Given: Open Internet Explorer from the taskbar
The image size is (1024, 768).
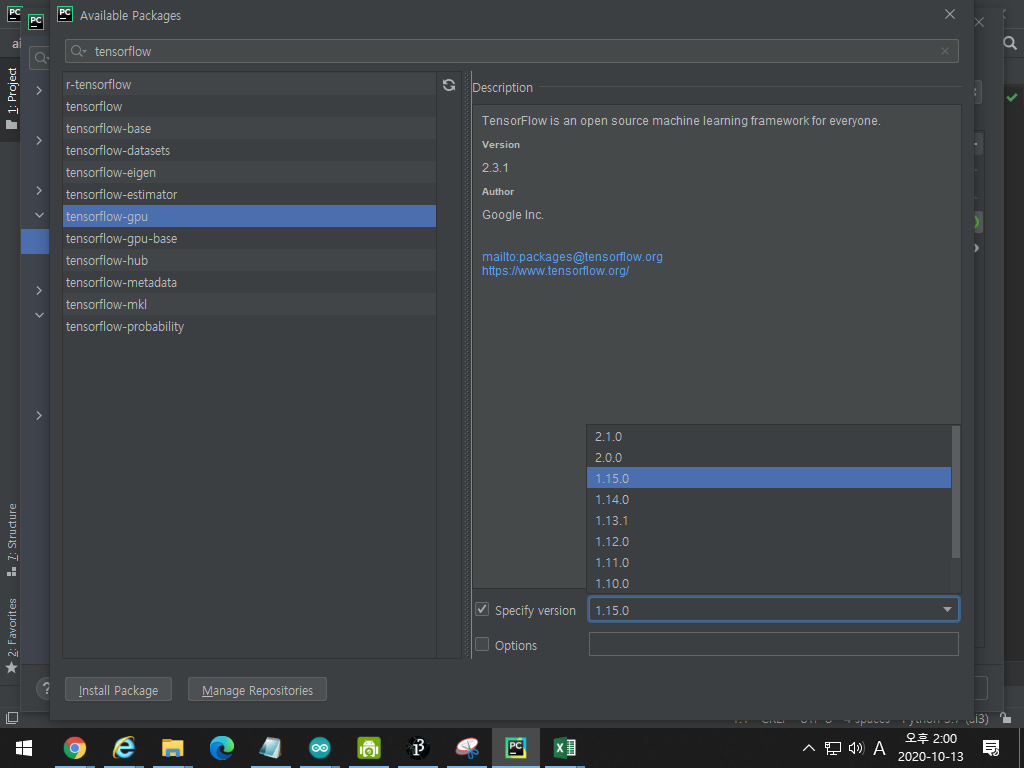Looking at the screenshot, I should [x=123, y=748].
